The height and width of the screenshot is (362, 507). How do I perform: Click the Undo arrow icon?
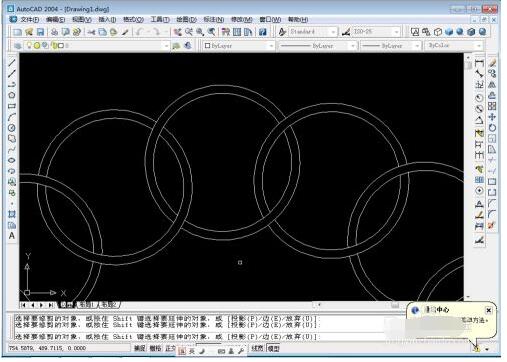(x=139, y=32)
